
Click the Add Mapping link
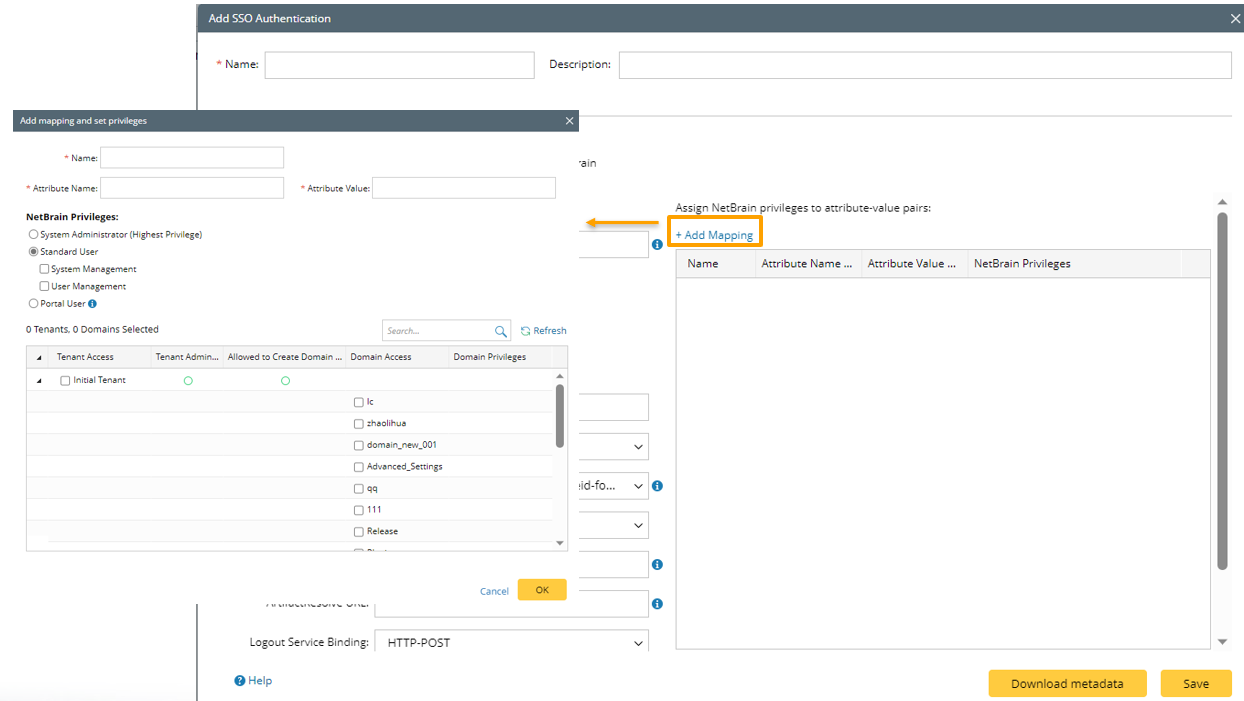(714, 235)
